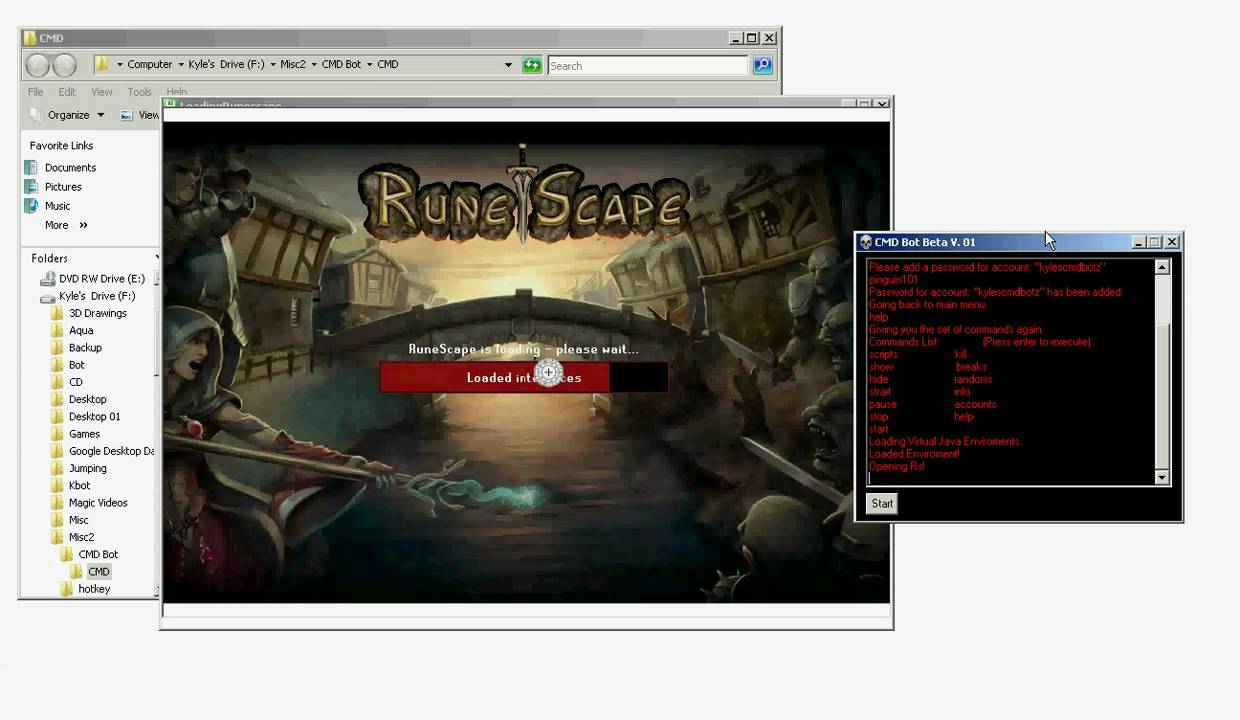Select Misc folder in tree
Screen dimensions: 1240x720
[78, 520]
